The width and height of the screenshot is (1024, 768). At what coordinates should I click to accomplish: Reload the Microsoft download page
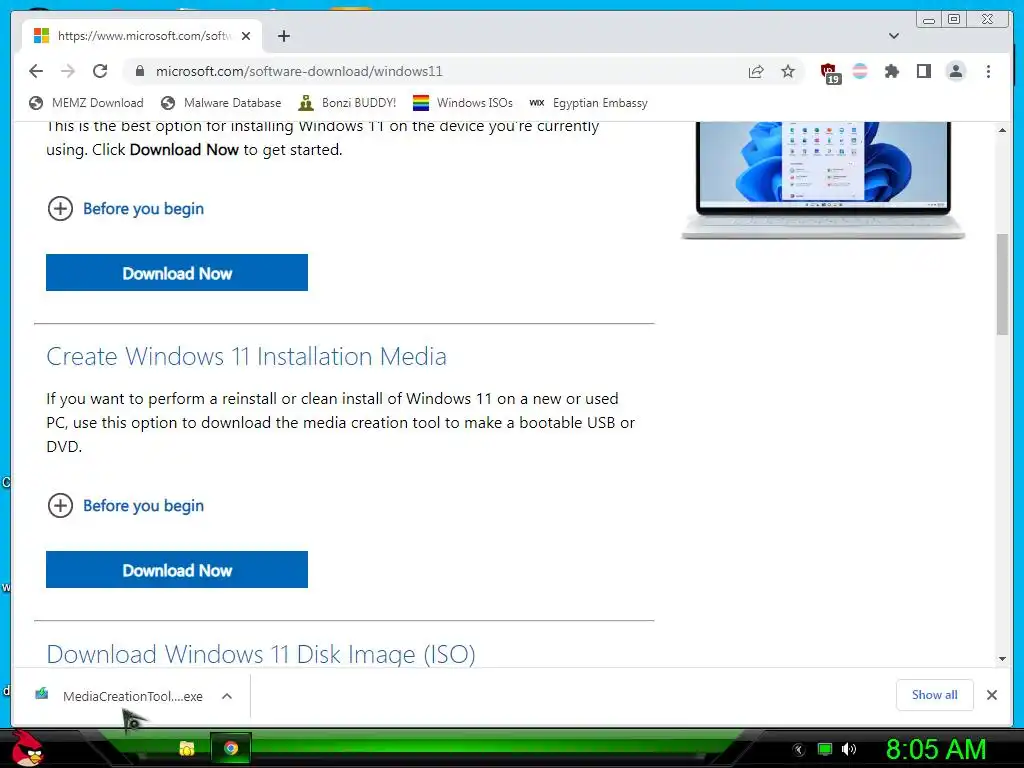pyautogui.click(x=100, y=71)
